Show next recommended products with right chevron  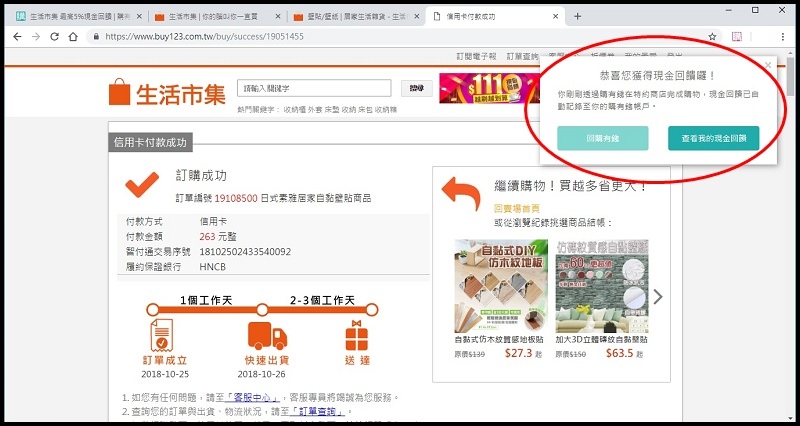[x=658, y=296]
